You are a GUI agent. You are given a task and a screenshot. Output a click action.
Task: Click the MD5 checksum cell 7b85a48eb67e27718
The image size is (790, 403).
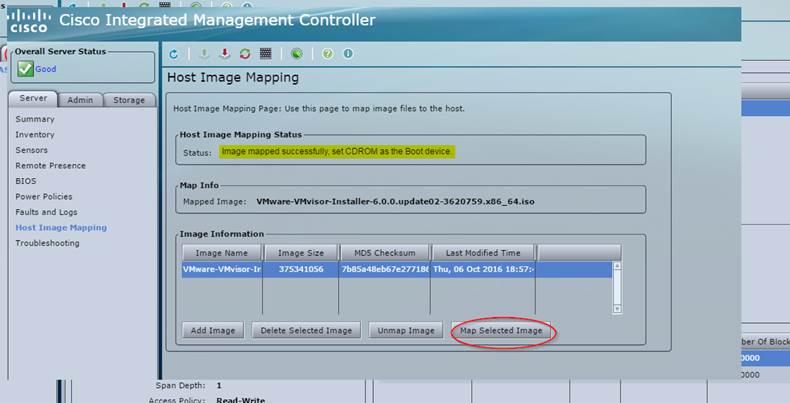click(384, 269)
